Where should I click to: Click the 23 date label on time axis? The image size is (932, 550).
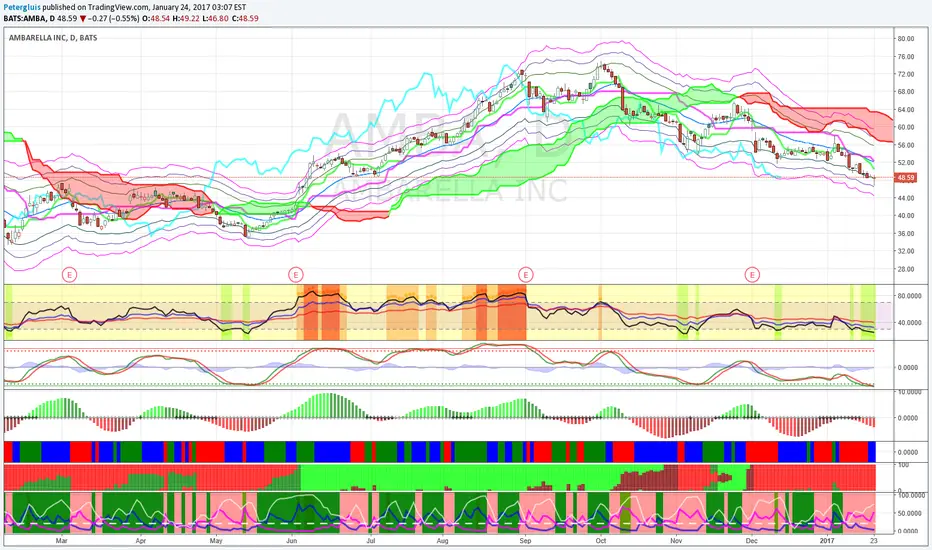tap(874, 541)
